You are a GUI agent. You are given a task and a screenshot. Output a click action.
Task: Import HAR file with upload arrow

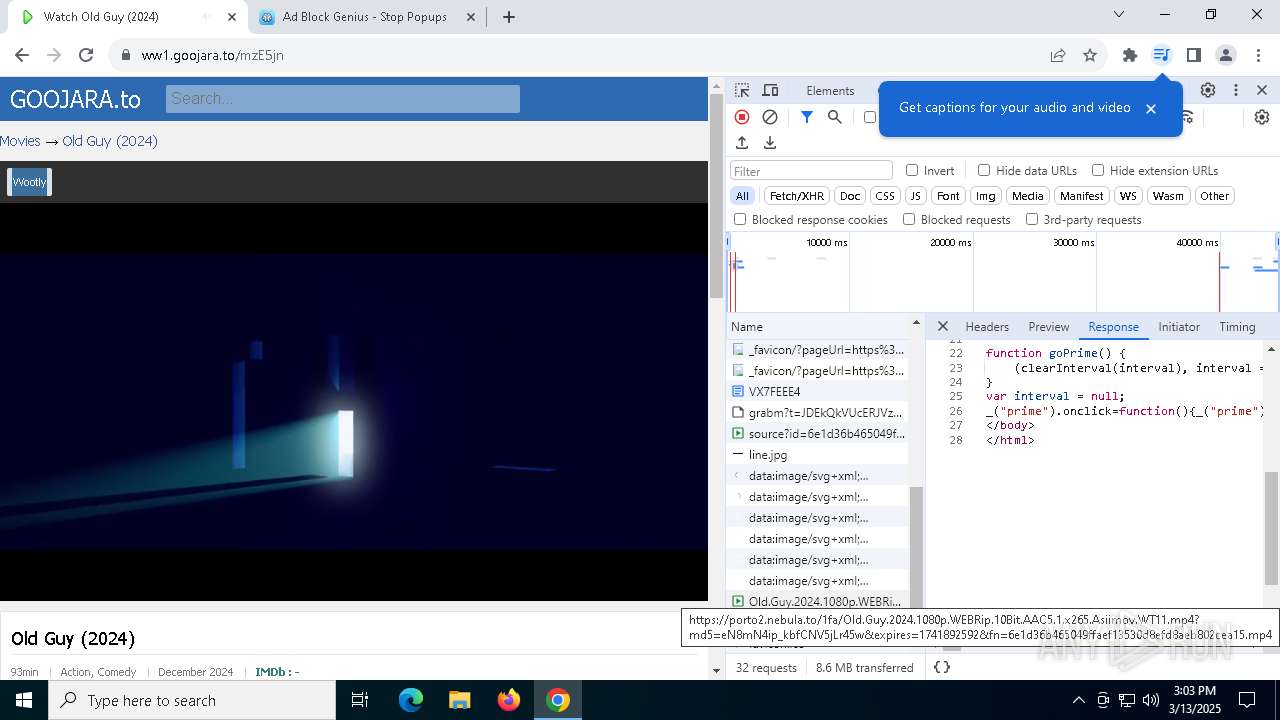742,143
